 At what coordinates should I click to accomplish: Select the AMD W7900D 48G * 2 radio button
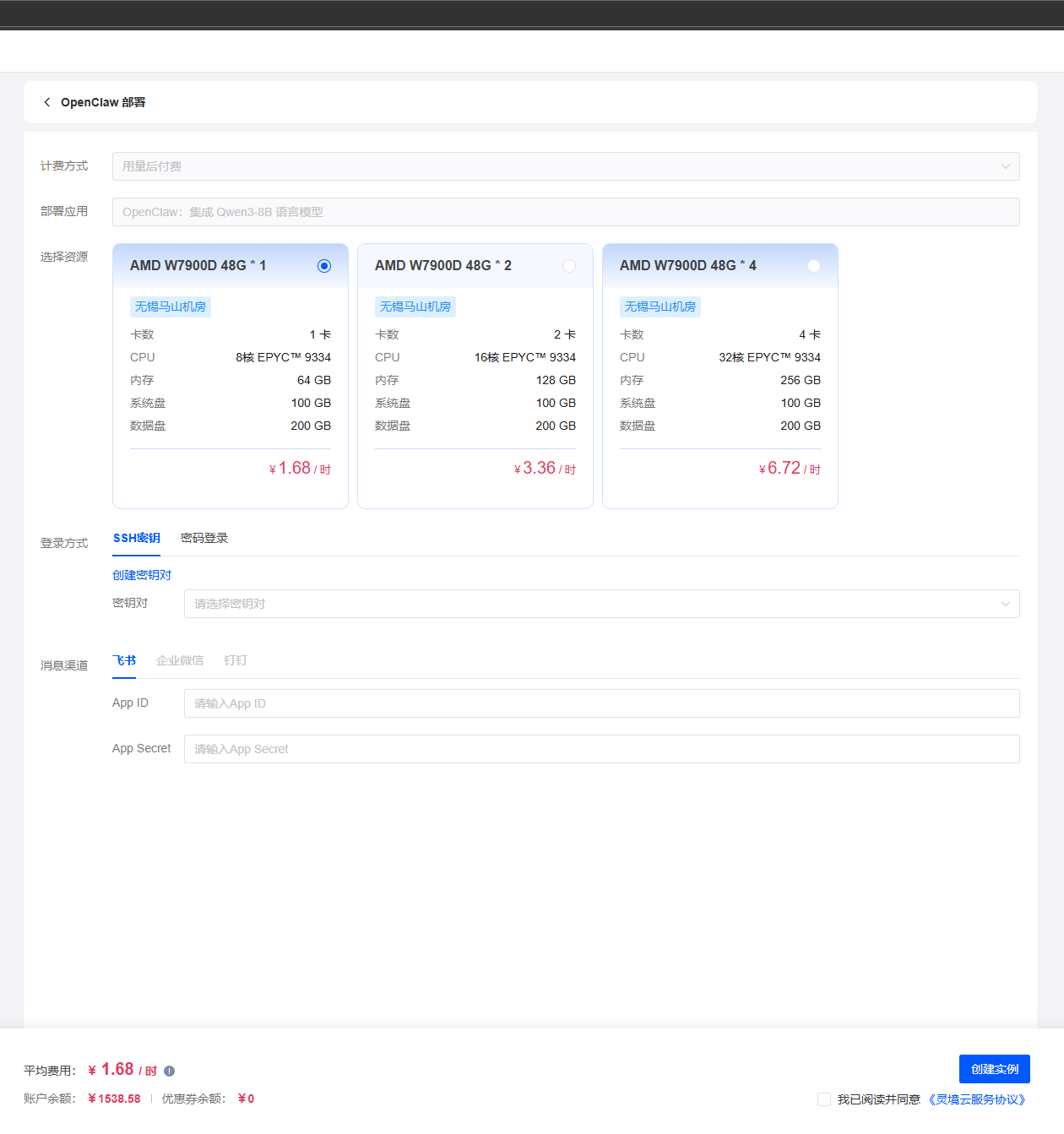(x=569, y=266)
